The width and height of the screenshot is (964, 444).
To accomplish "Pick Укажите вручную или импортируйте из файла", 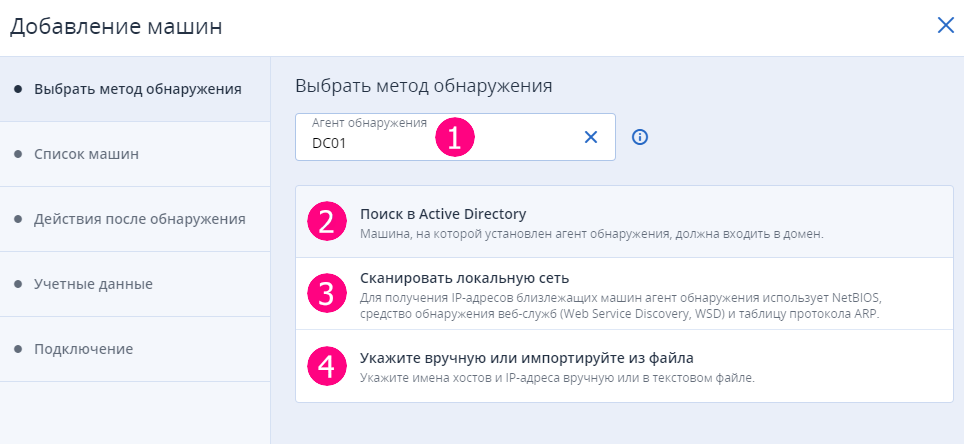I will coord(624,366).
